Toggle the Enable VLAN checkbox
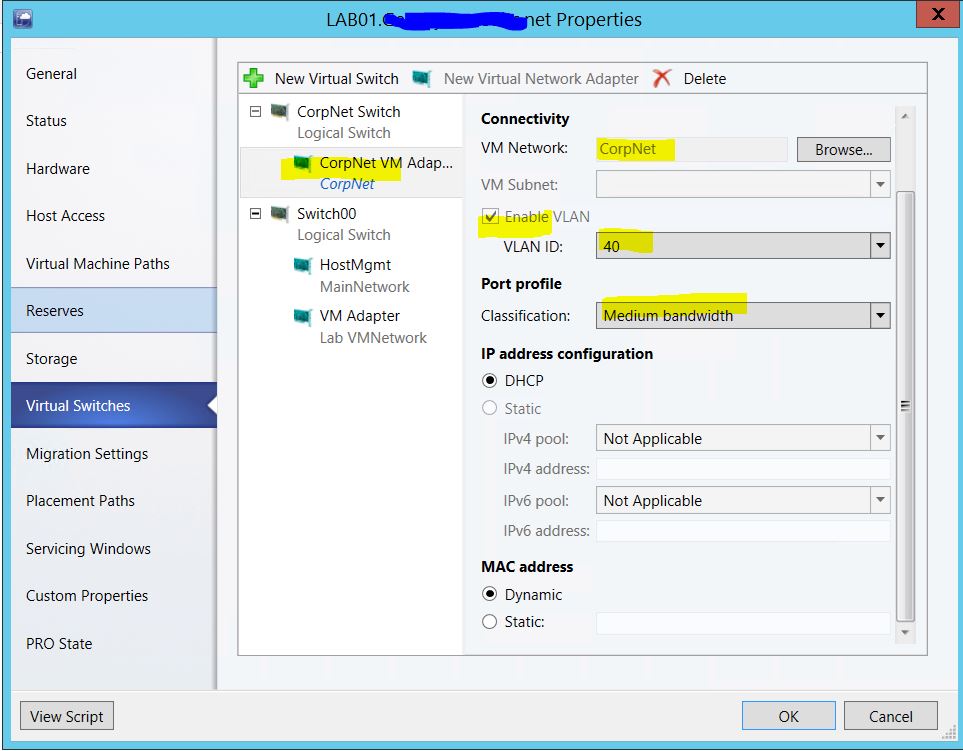This screenshot has width=963, height=751. pyautogui.click(x=490, y=216)
